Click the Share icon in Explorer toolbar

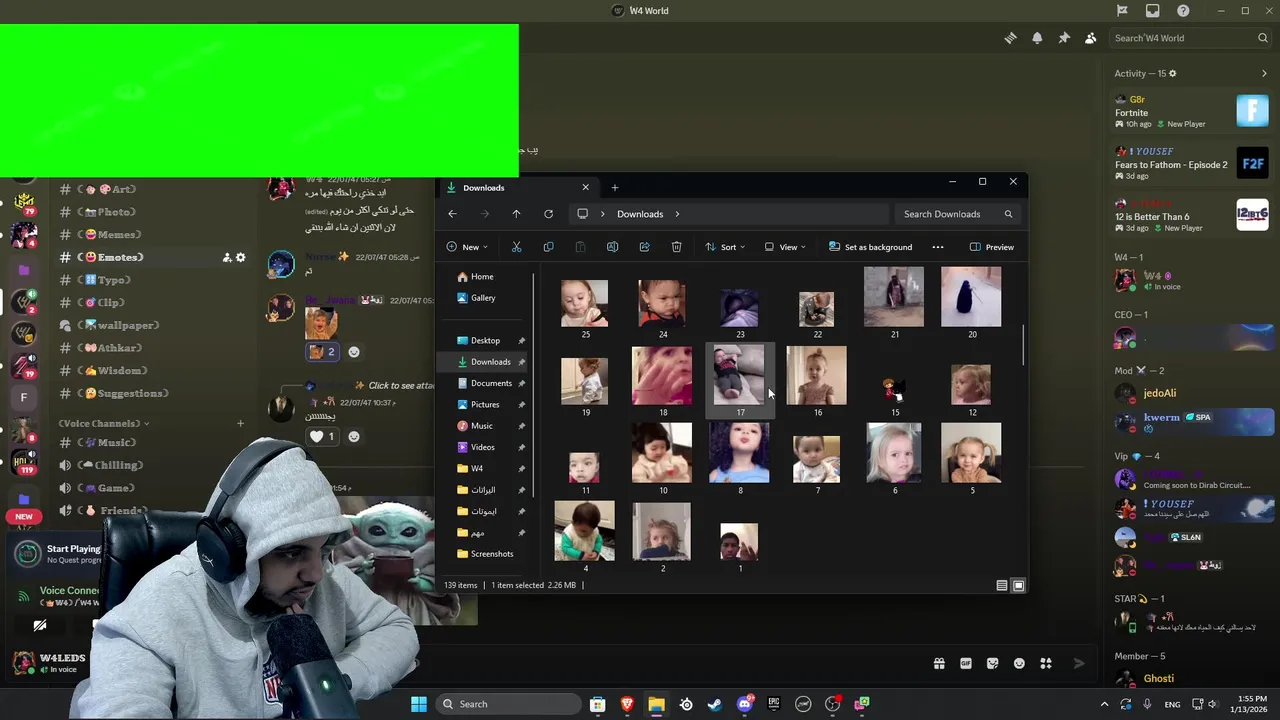[644, 247]
